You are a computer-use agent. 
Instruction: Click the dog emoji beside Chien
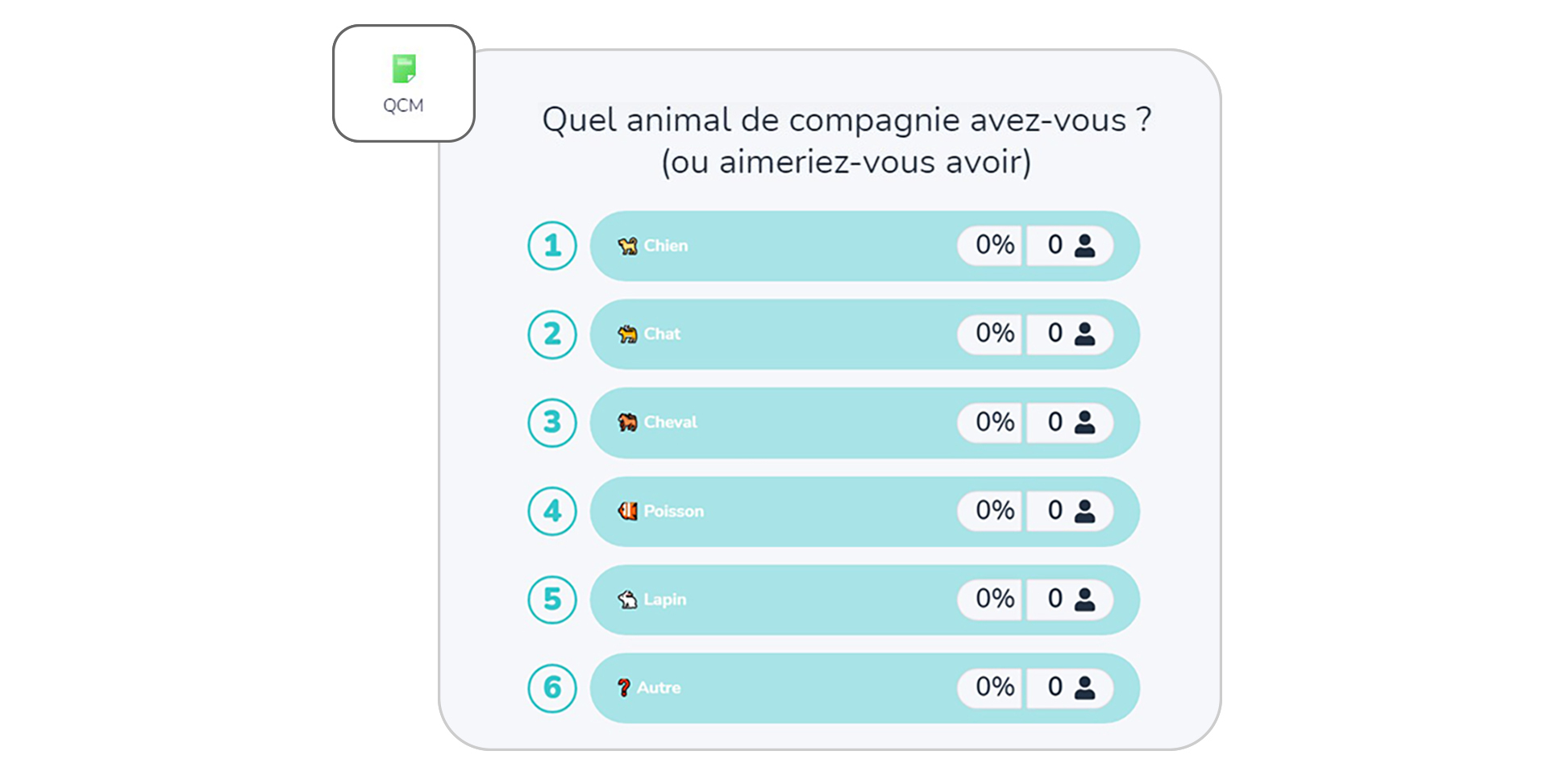pyautogui.click(x=627, y=246)
